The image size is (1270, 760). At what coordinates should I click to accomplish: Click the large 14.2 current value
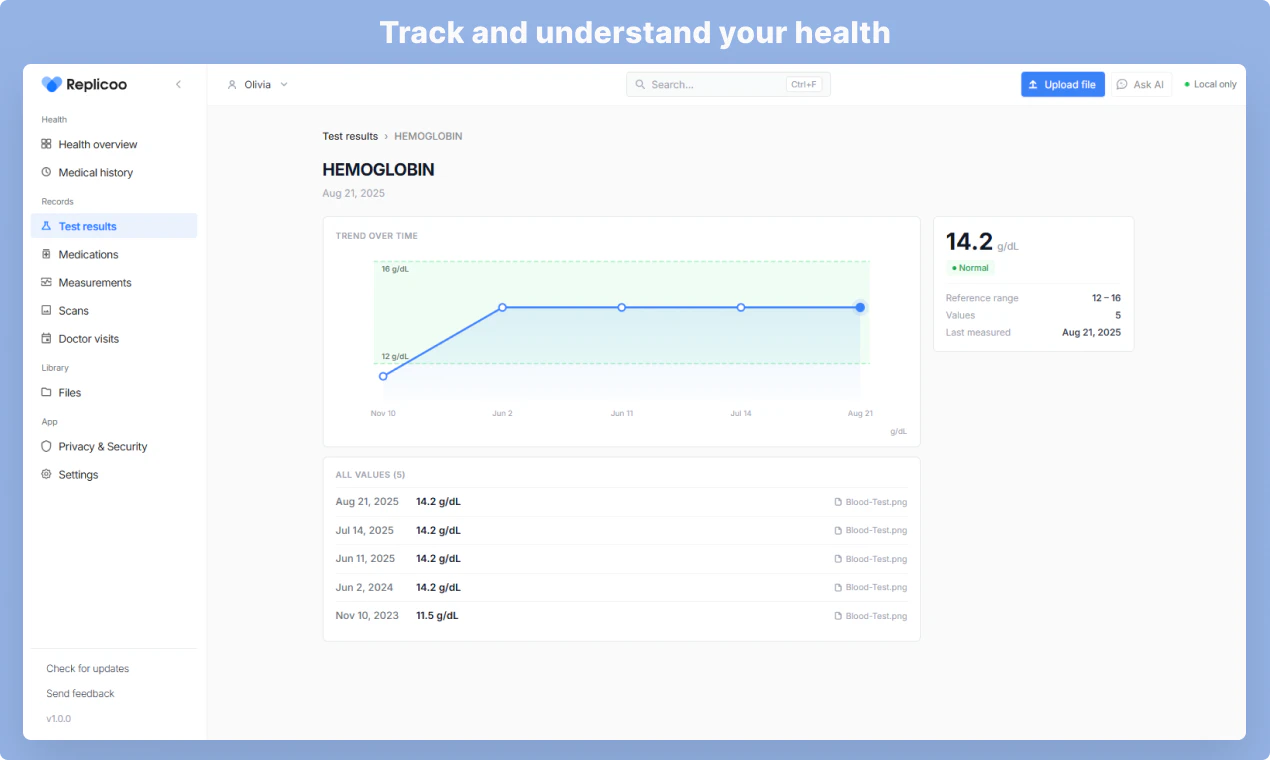click(969, 242)
